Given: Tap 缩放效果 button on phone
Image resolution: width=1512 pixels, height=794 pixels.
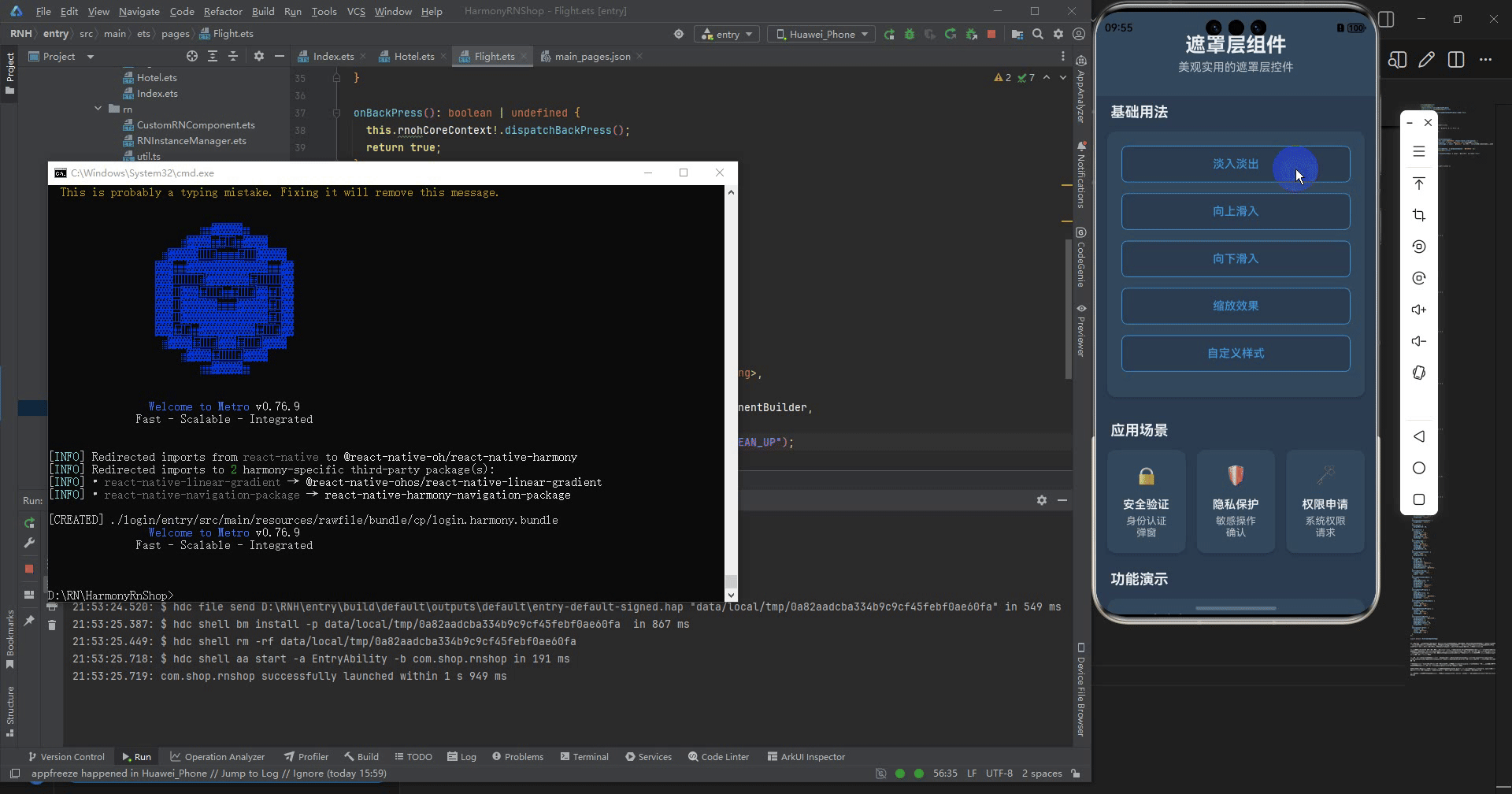Looking at the screenshot, I should pos(1236,306).
